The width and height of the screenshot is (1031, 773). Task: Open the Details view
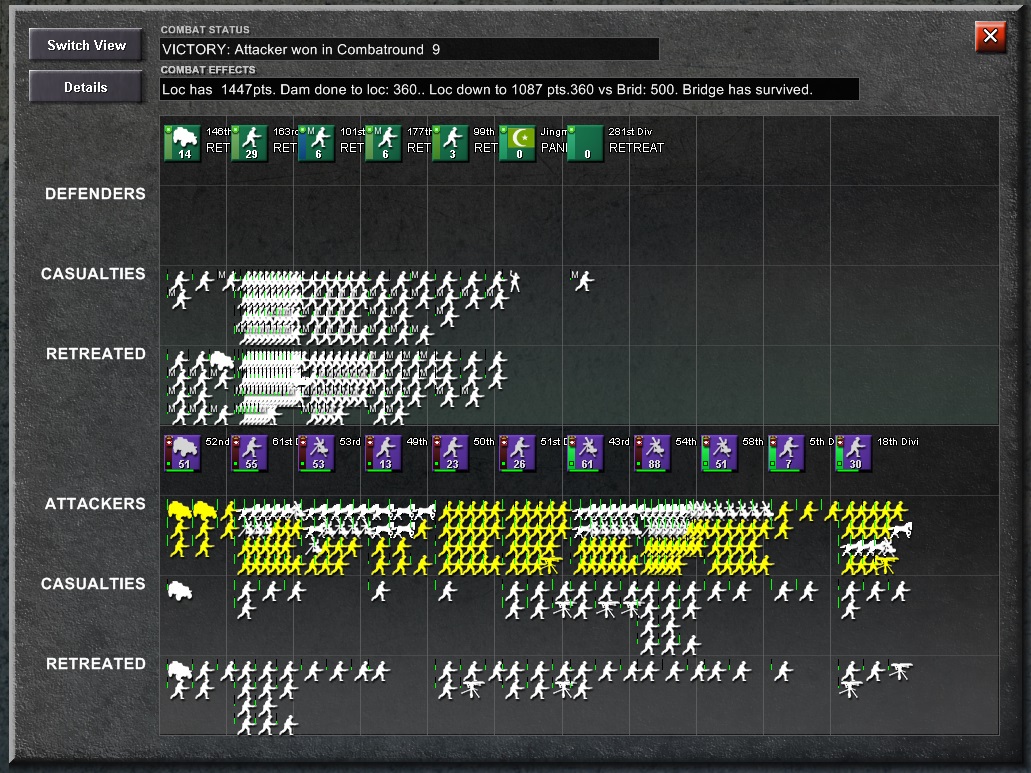click(85, 87)
